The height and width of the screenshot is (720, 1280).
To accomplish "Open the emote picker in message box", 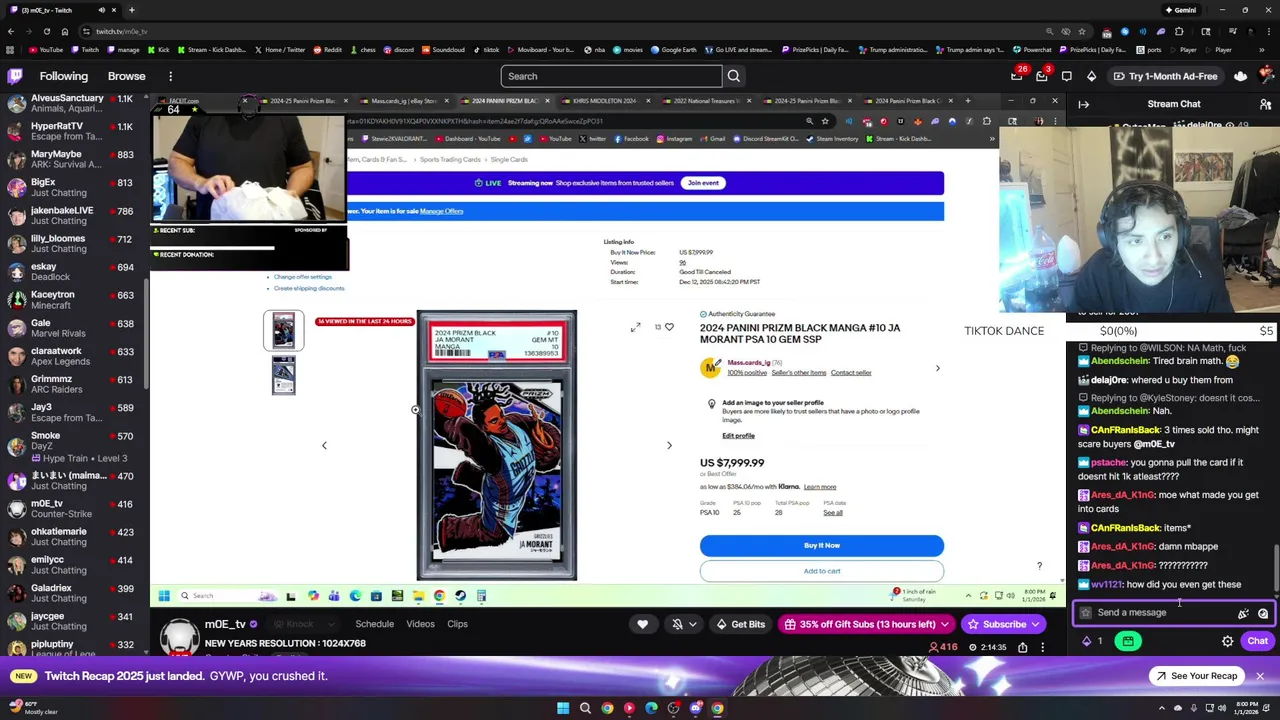I will [x=1263, y=613].
